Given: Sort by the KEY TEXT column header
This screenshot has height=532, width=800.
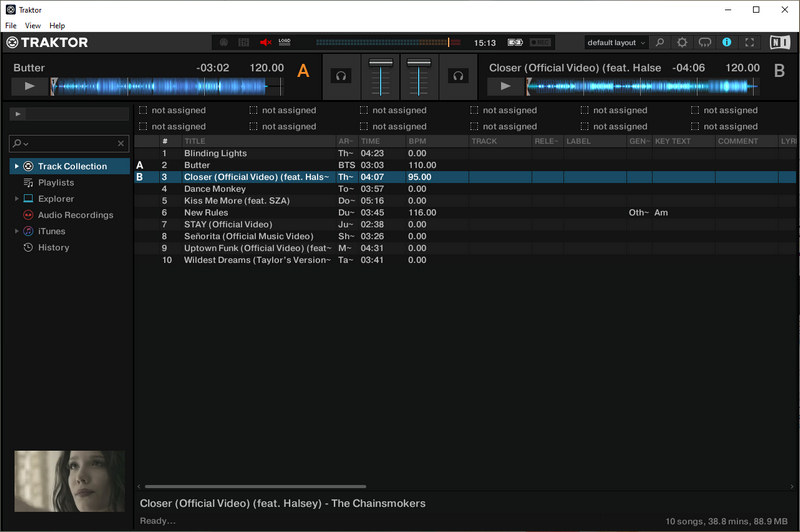Looking at the screenshot, I should click(x=684, y=141).
